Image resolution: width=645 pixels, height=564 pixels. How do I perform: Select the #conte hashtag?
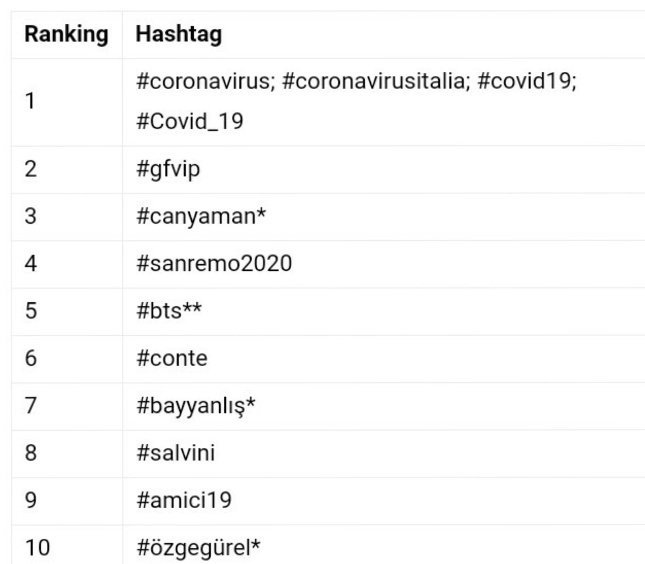point(172,358)
